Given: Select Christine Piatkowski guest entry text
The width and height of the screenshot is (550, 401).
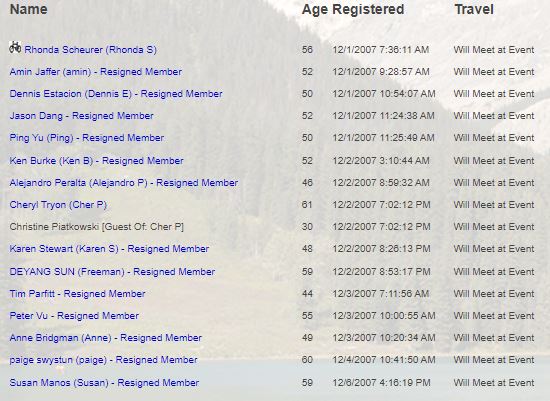Looking at the screenshot, I should pos(97,227).
